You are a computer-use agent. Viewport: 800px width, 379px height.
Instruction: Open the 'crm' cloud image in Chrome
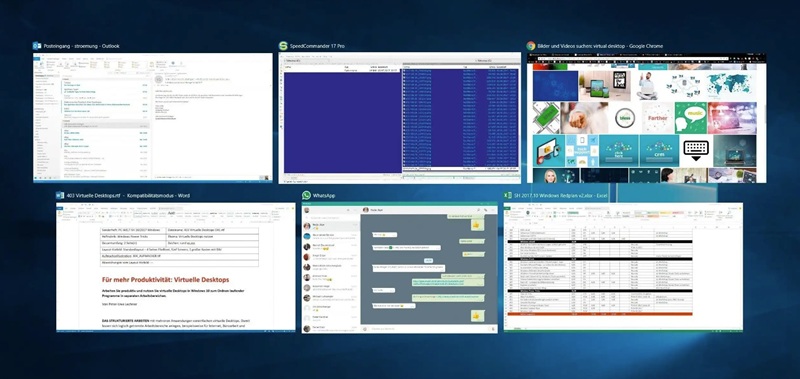coord(659,150)
